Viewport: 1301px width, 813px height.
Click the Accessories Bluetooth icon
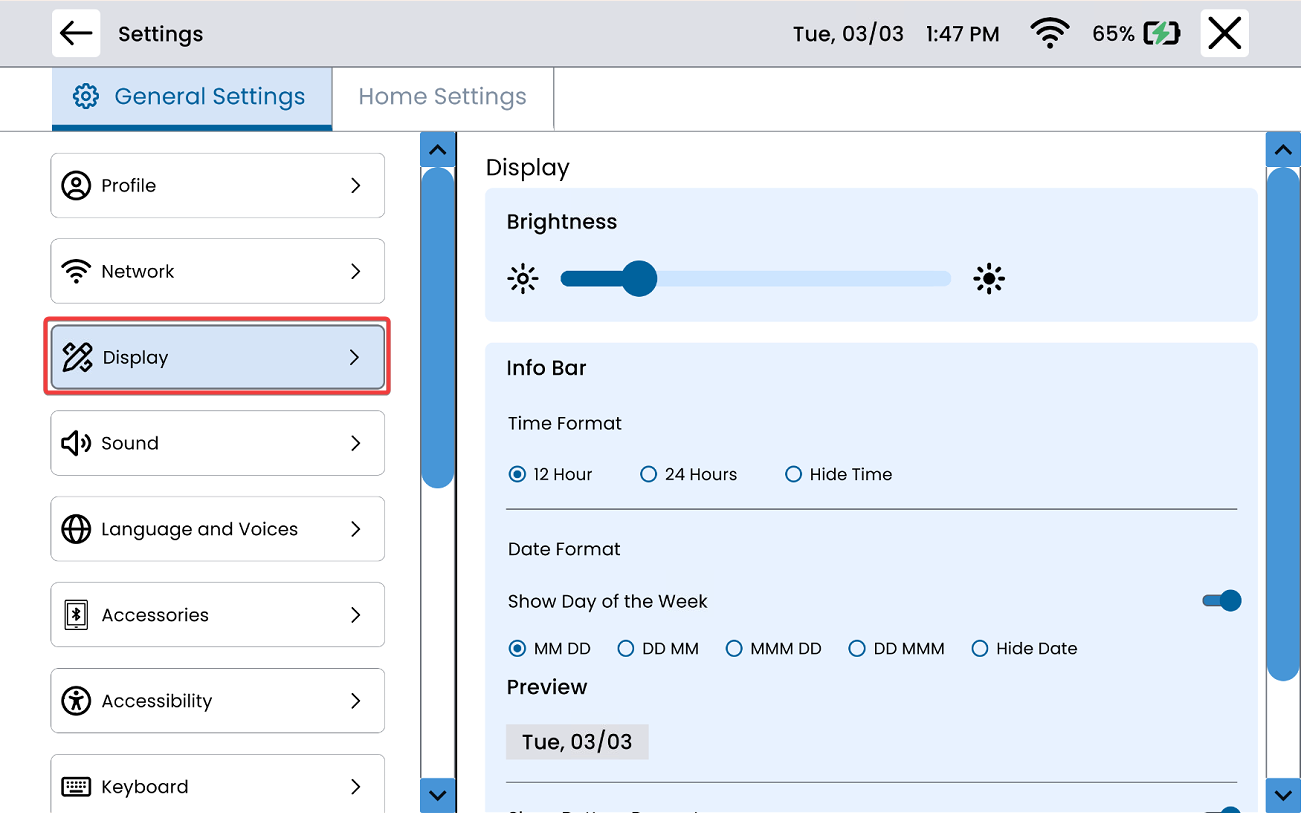(x=76, y=615)
